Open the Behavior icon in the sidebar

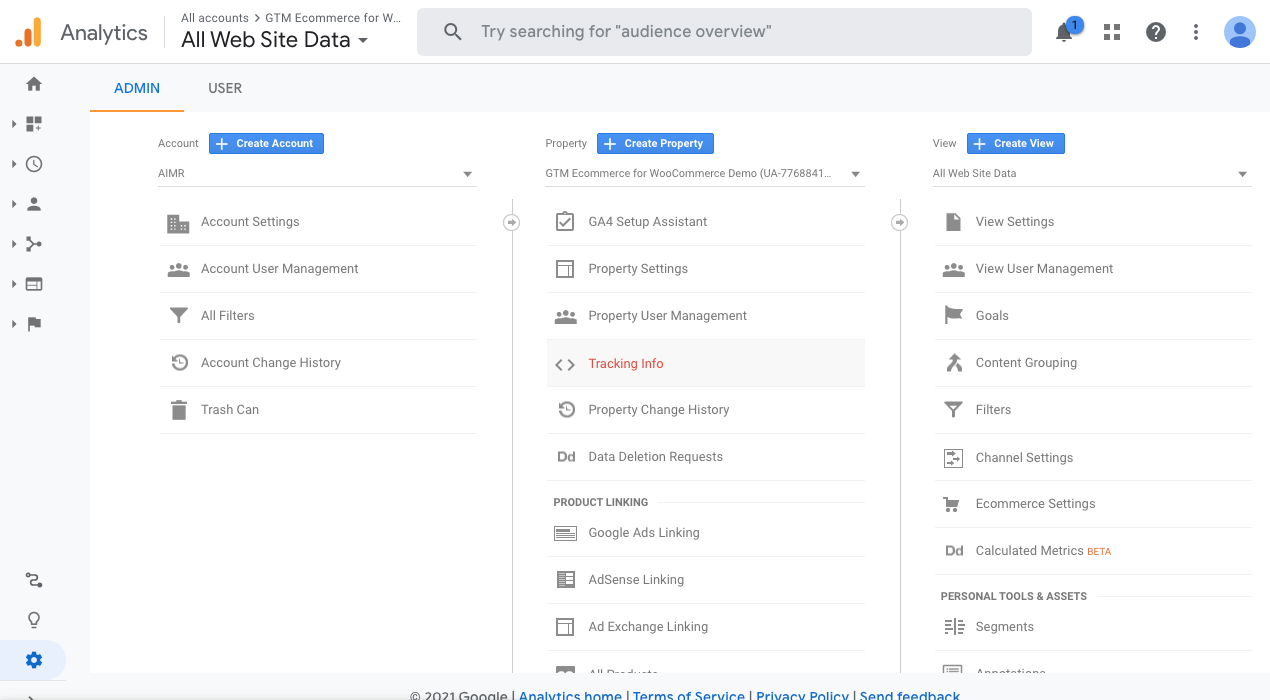pos(34,284)
